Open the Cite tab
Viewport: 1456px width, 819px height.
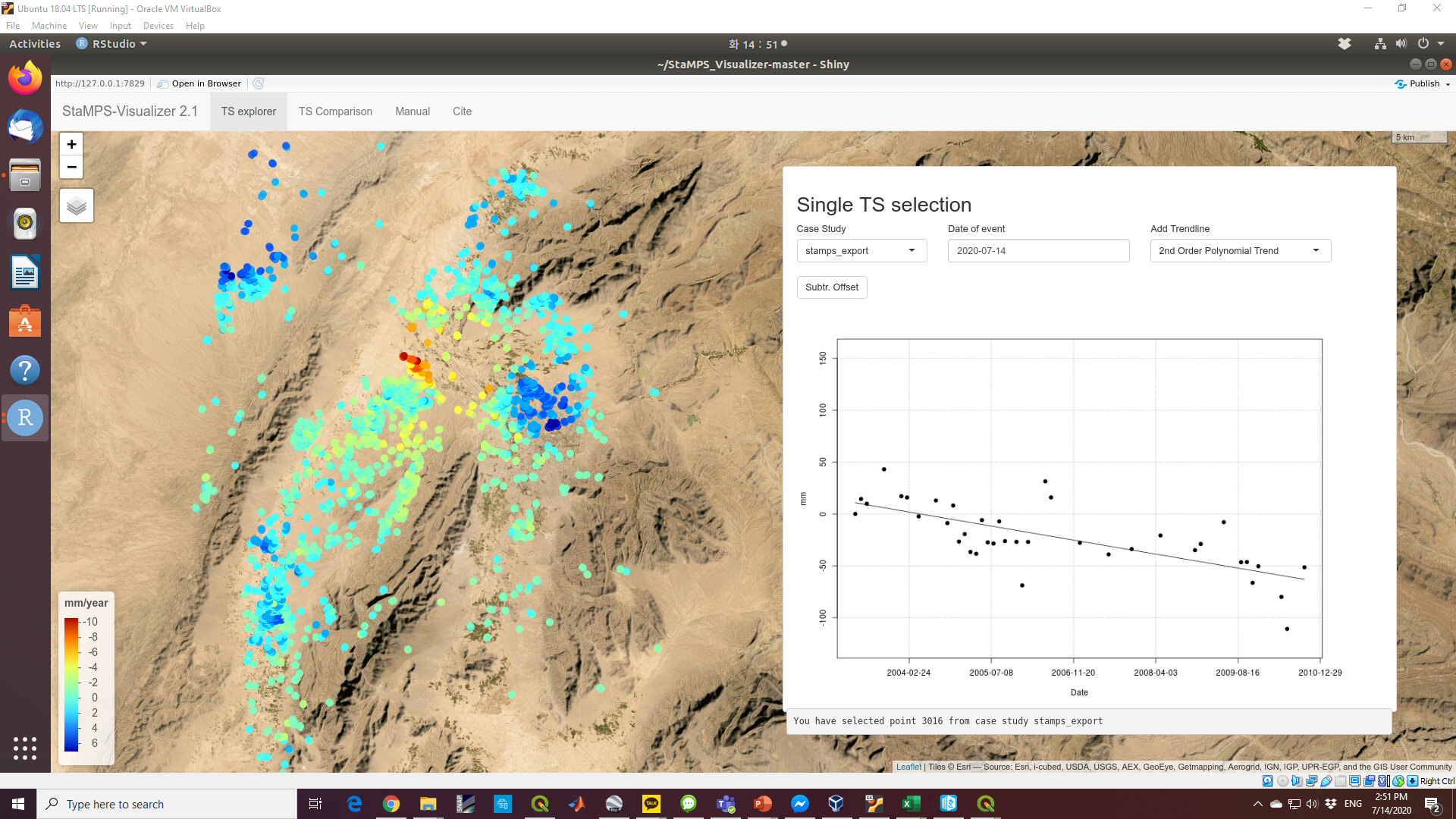point(462,111)
